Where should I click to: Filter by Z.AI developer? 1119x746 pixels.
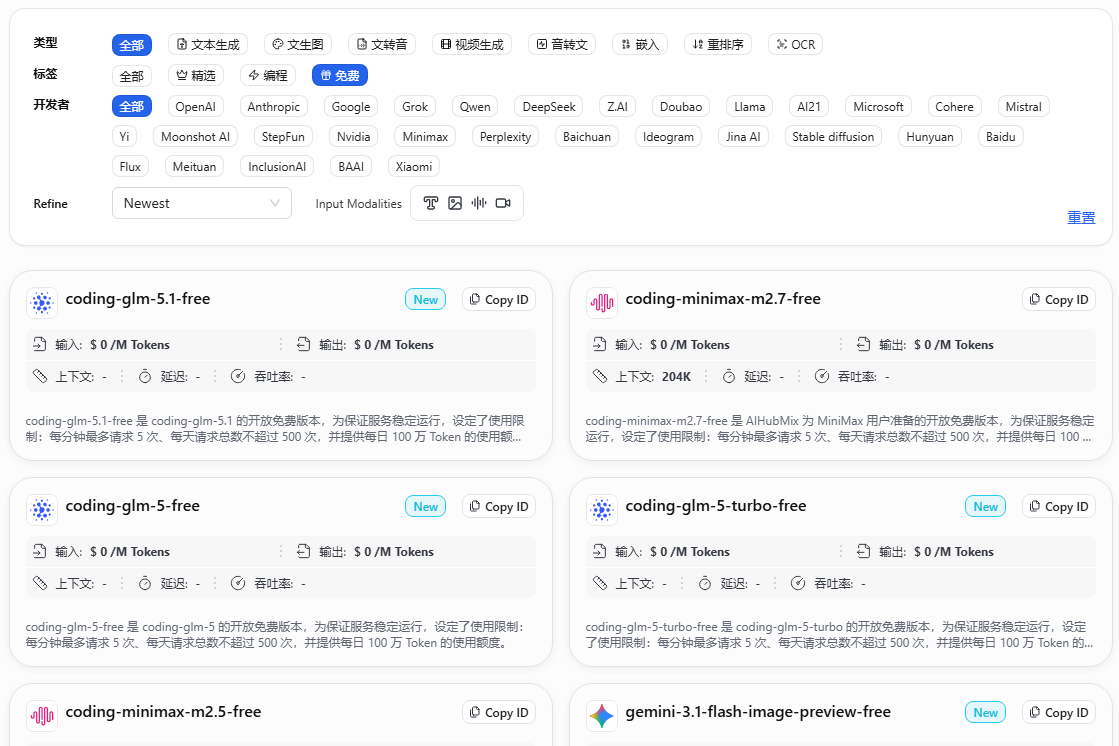coord(617,106)
